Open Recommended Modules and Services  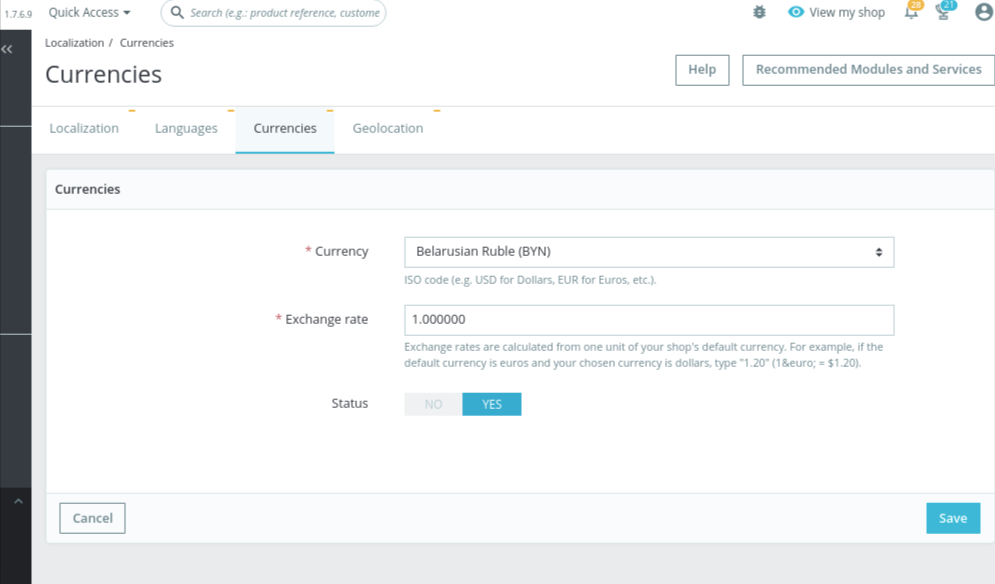tap(868, 70)
